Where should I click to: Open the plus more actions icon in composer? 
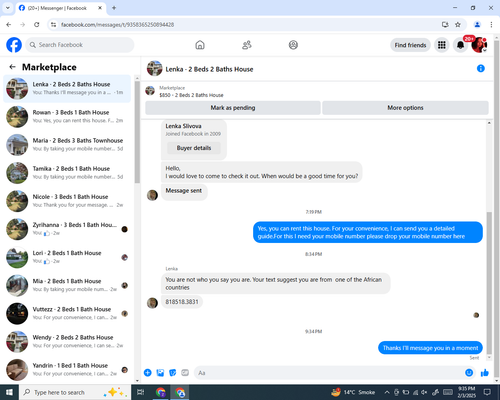click(148, 373)
